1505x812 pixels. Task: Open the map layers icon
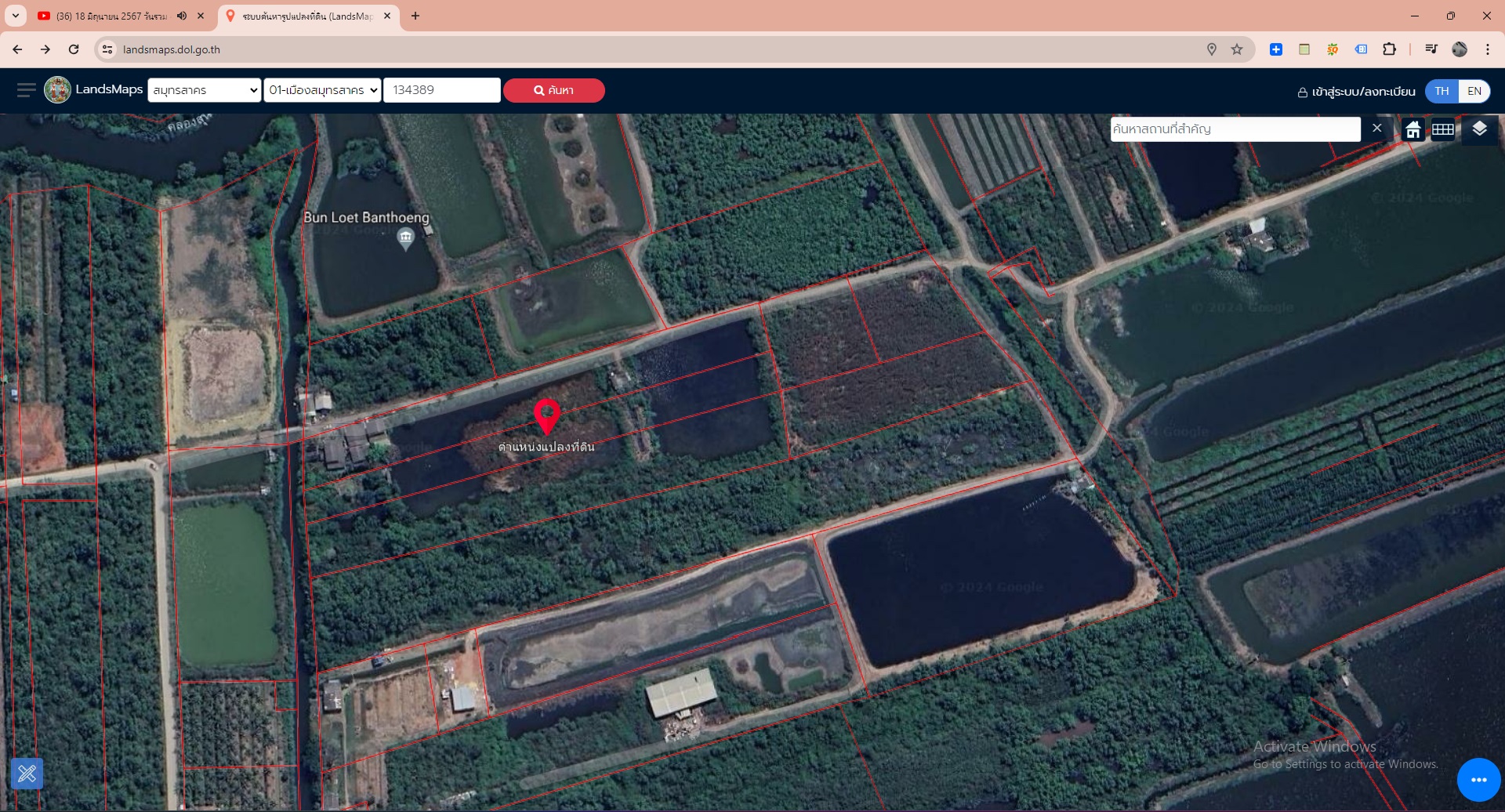1479,129
